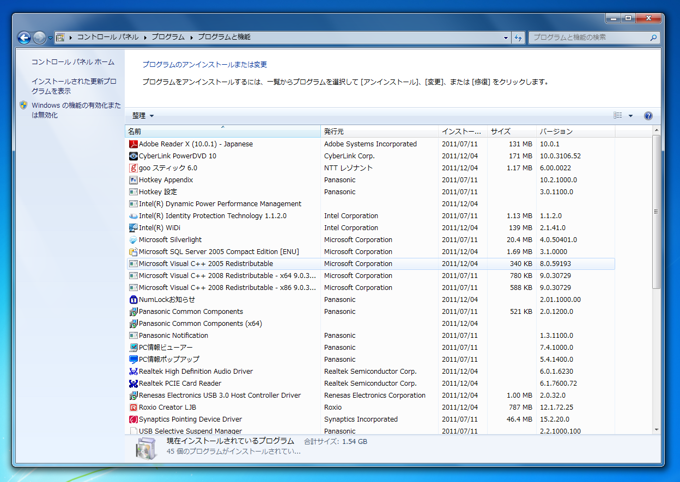This screenshot has width=680, height=482.
Task: Click the PC情報ビューアー icon
Action: click(133, 348)
